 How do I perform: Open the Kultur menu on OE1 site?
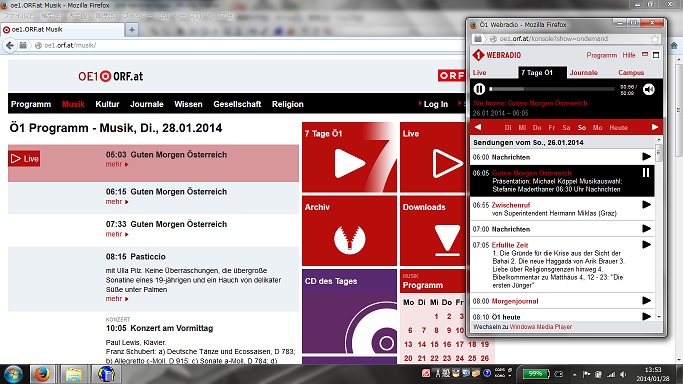107,104
